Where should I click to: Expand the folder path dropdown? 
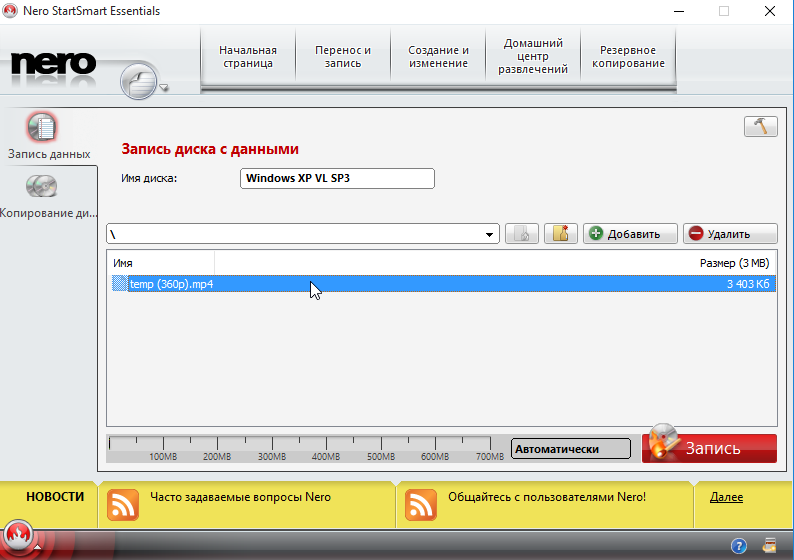(x=489, y=234)
